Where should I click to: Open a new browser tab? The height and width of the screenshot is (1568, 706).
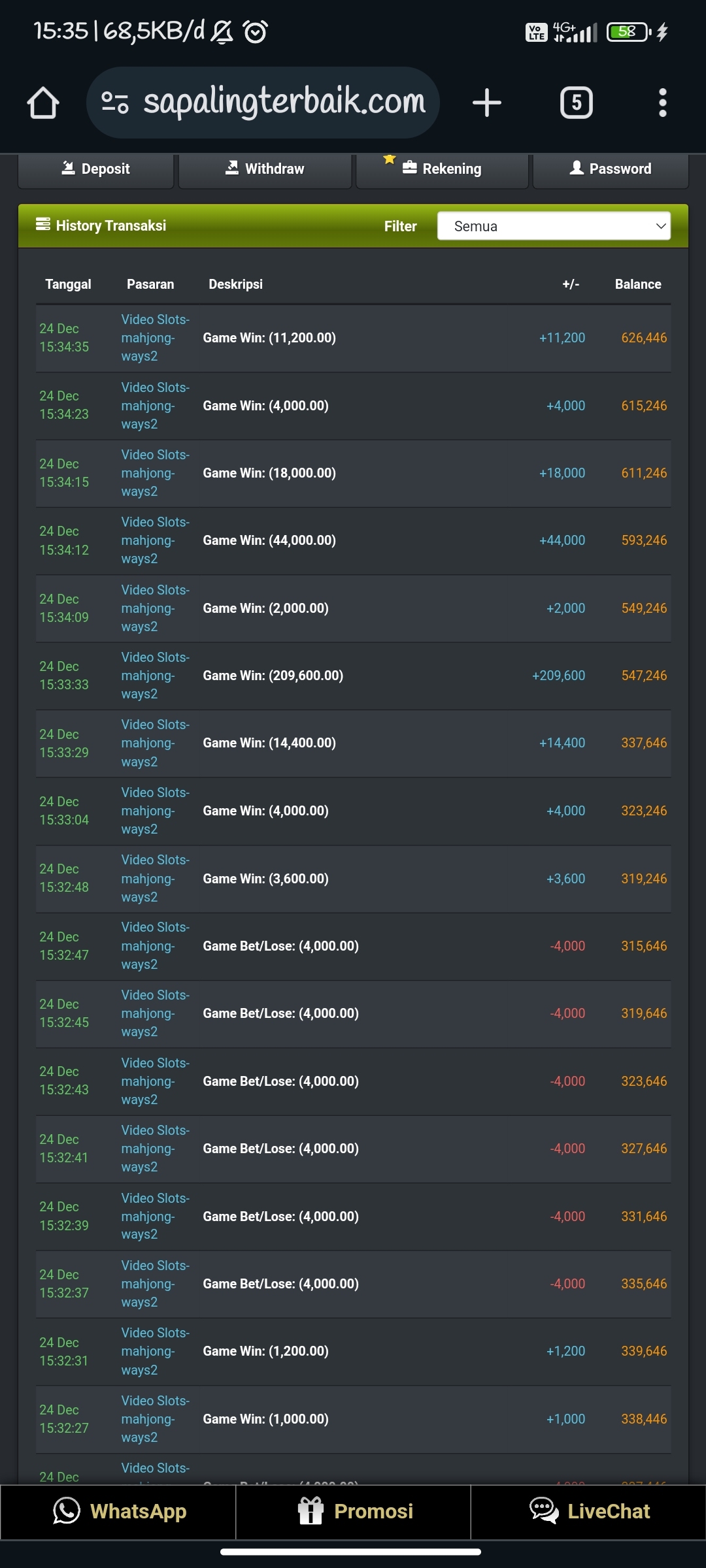click(x=486, y=103)
